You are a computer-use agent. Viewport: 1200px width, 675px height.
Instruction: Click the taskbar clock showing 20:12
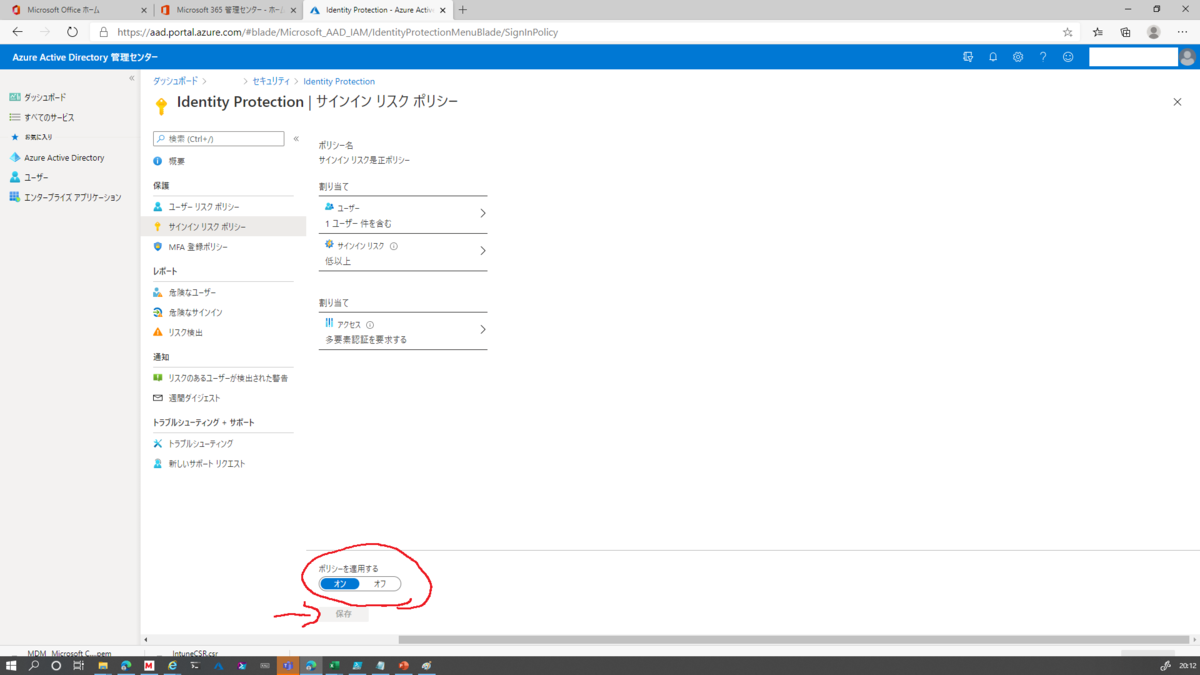[x=1187, y=666]
